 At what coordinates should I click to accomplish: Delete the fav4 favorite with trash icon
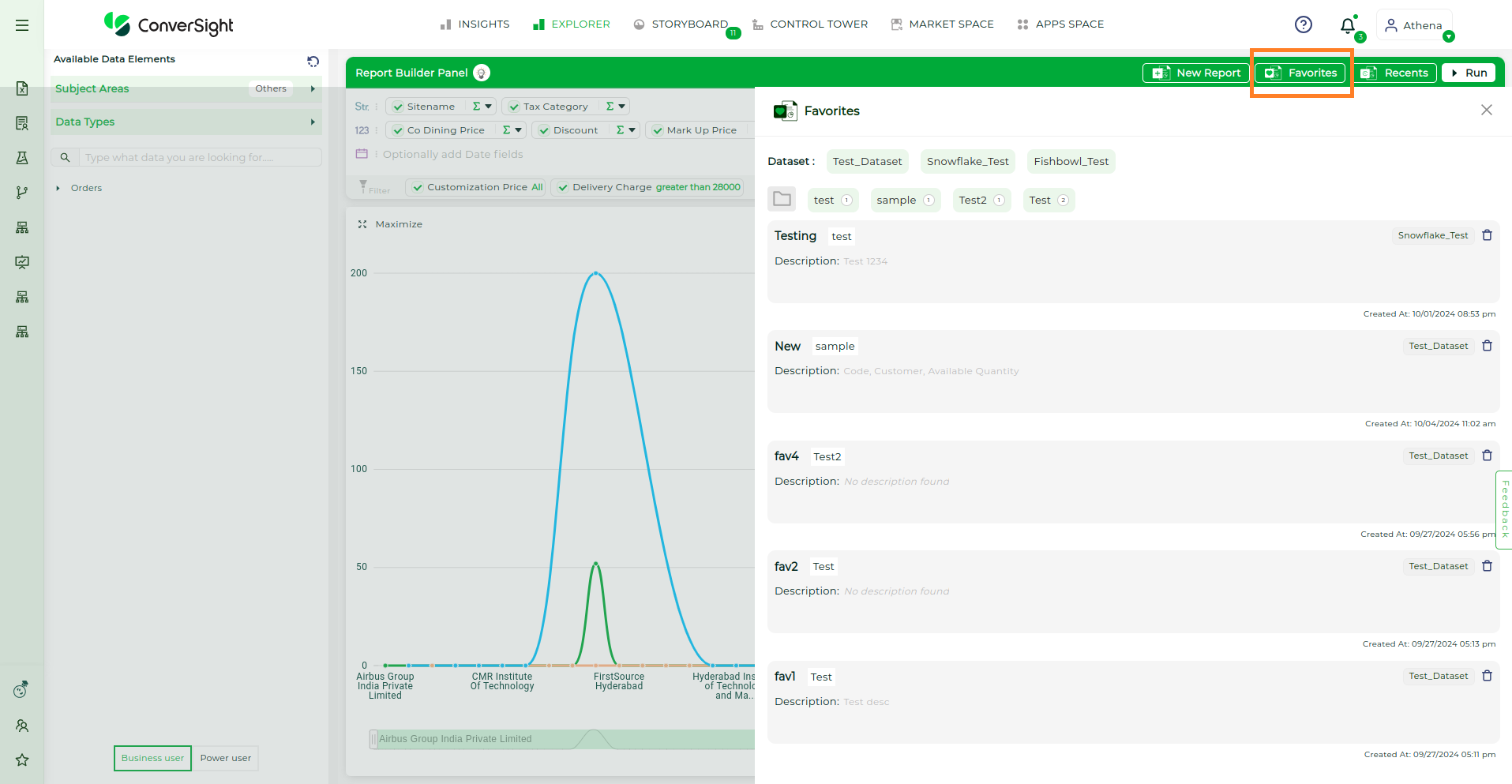[1488, 456]
